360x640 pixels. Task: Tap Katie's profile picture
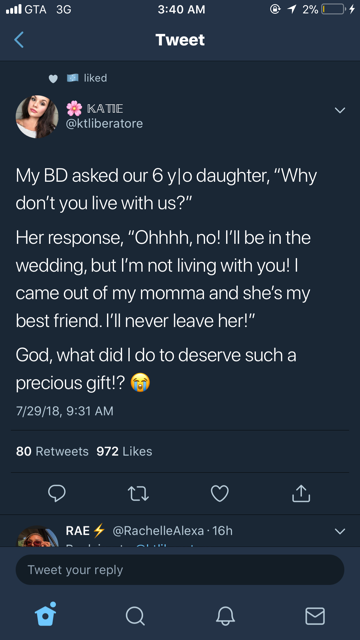pyautogui.click(x=37, y=117)
